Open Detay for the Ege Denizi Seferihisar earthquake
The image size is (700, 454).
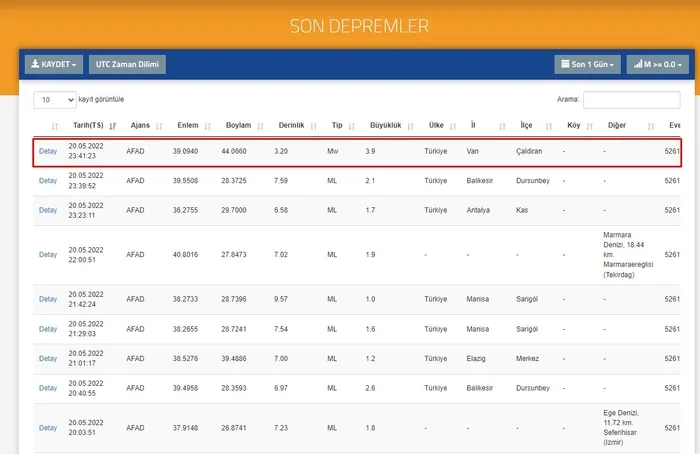click(48, 428)
